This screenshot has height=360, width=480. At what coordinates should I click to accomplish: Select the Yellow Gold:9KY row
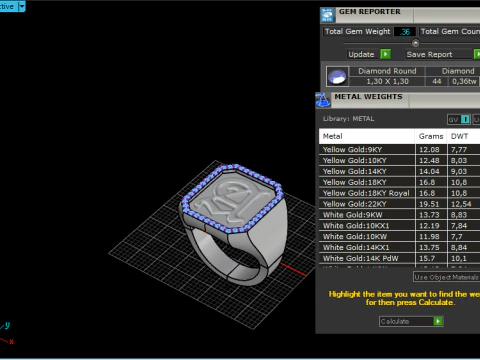click(399, 149)
